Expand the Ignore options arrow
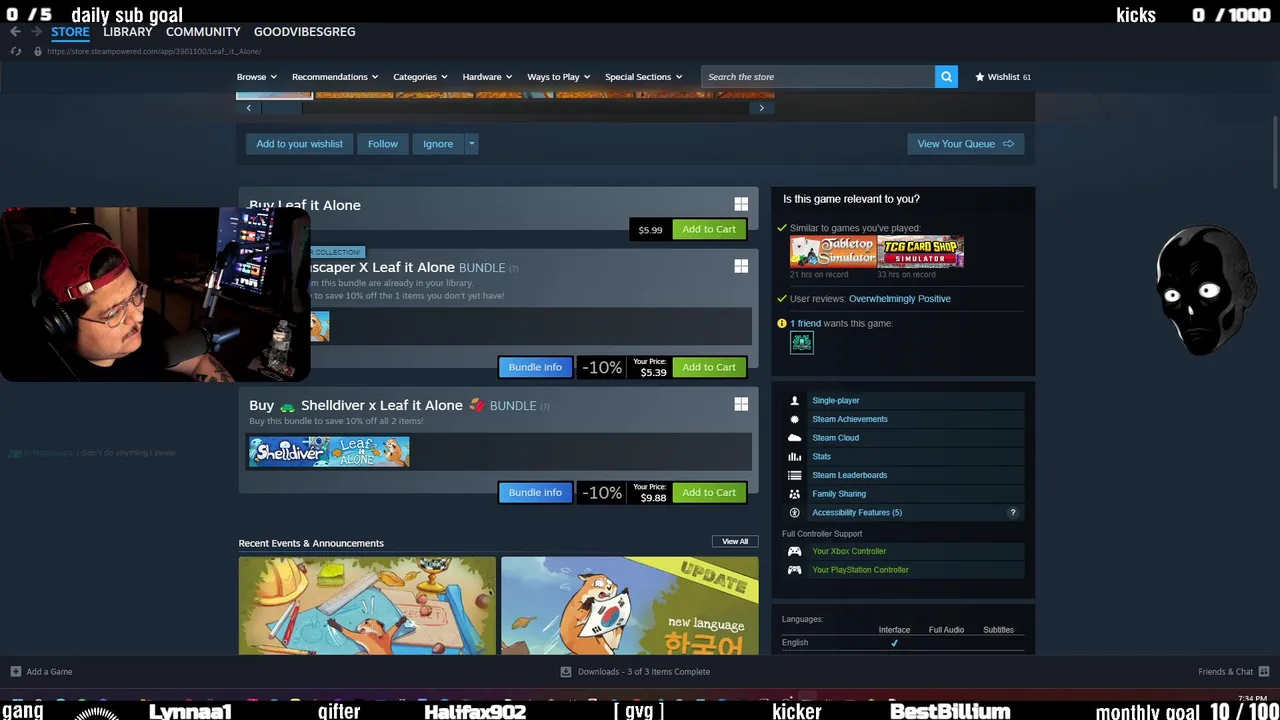 [x=471, y=144]
